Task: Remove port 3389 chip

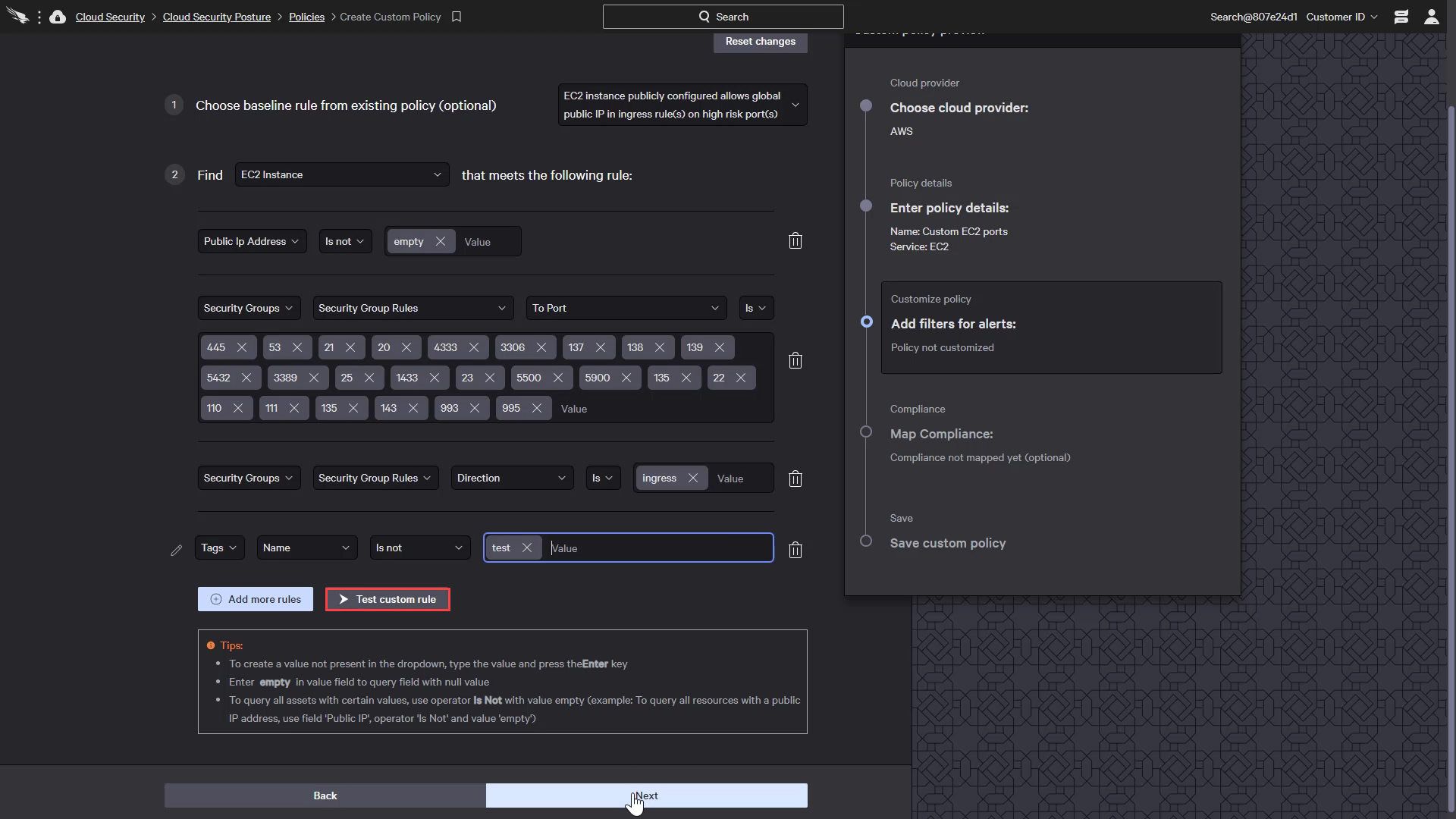Action: 314,378
